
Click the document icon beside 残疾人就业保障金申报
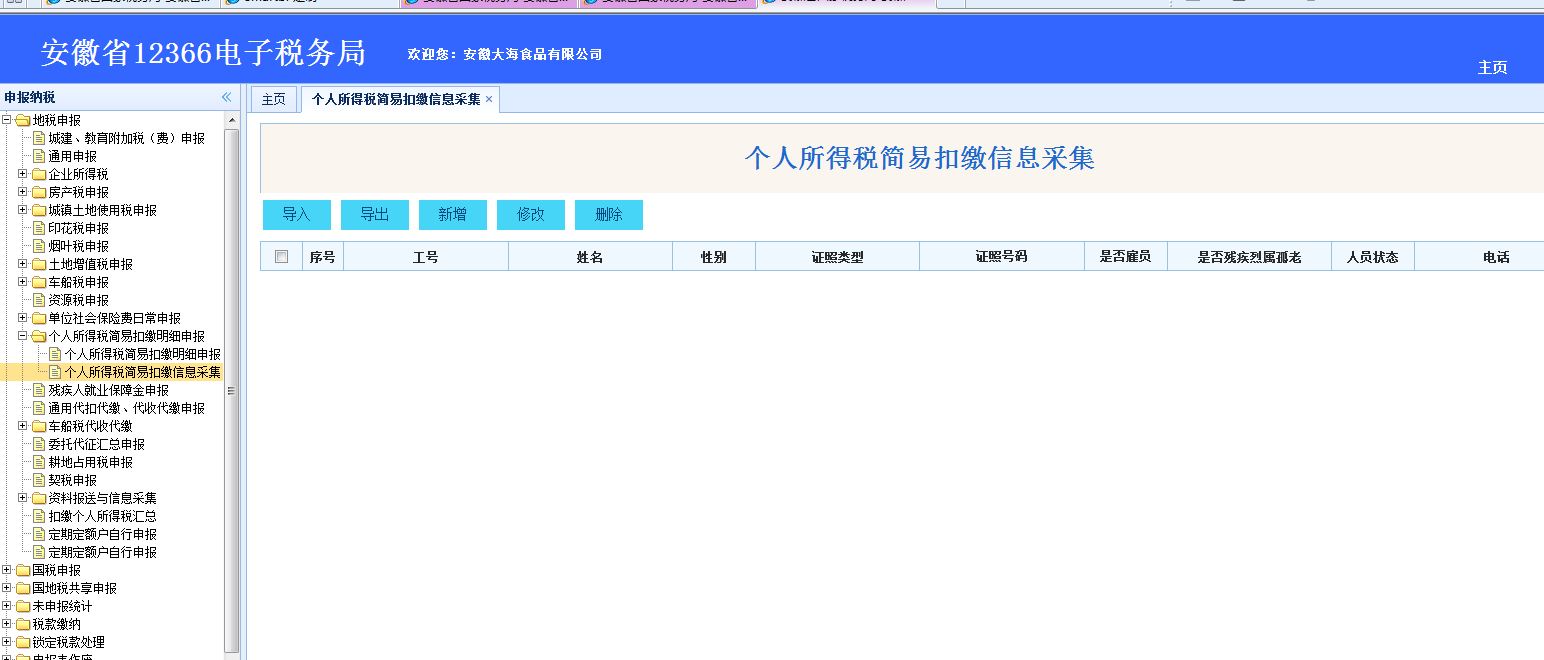[39, 390]
